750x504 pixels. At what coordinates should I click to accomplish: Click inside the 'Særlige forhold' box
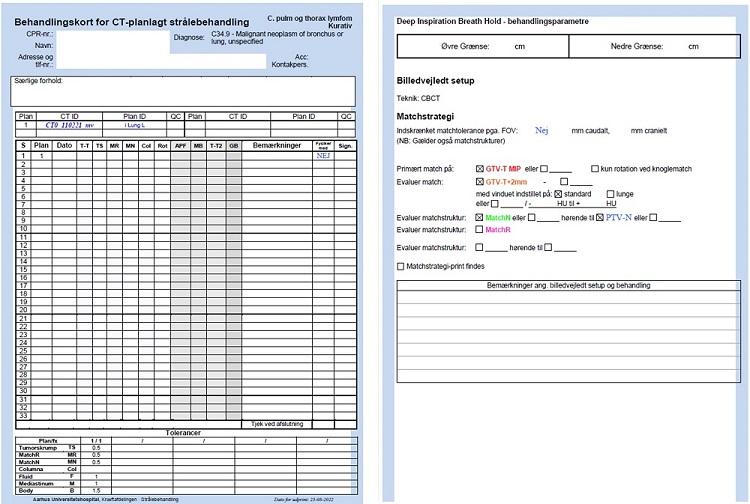pos(183,91)
